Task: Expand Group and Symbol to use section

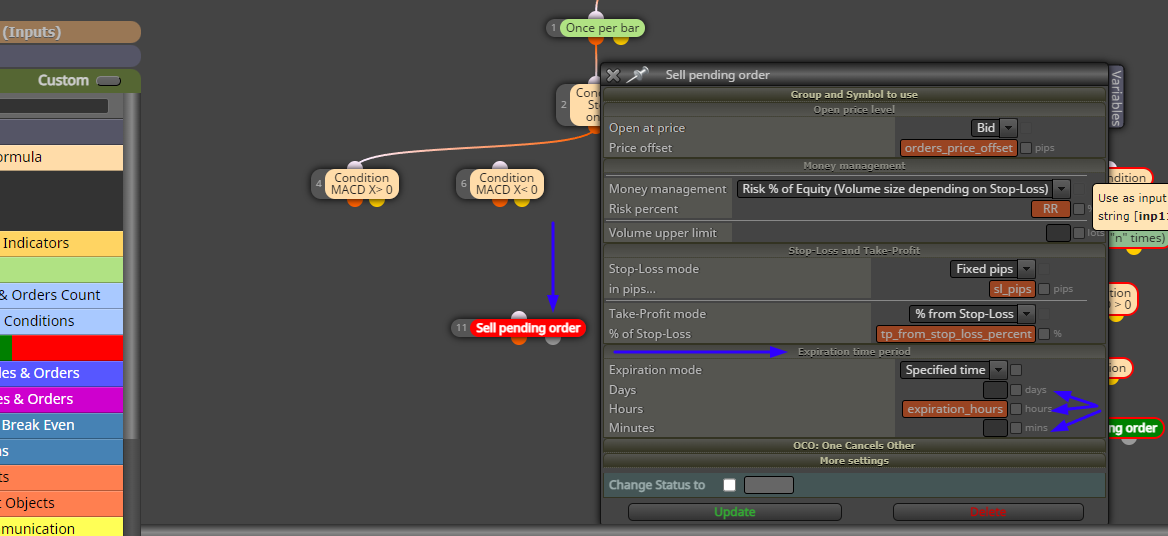Action: 854,95
